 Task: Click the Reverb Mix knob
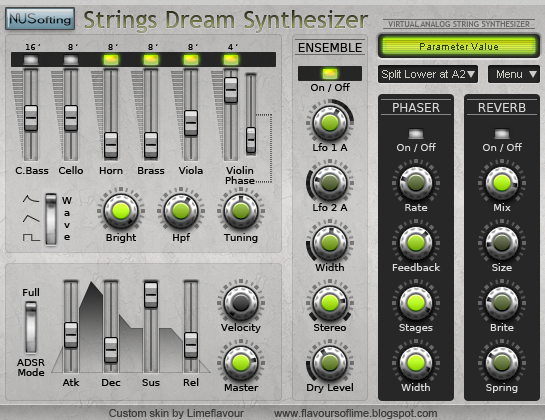[502, 183]
